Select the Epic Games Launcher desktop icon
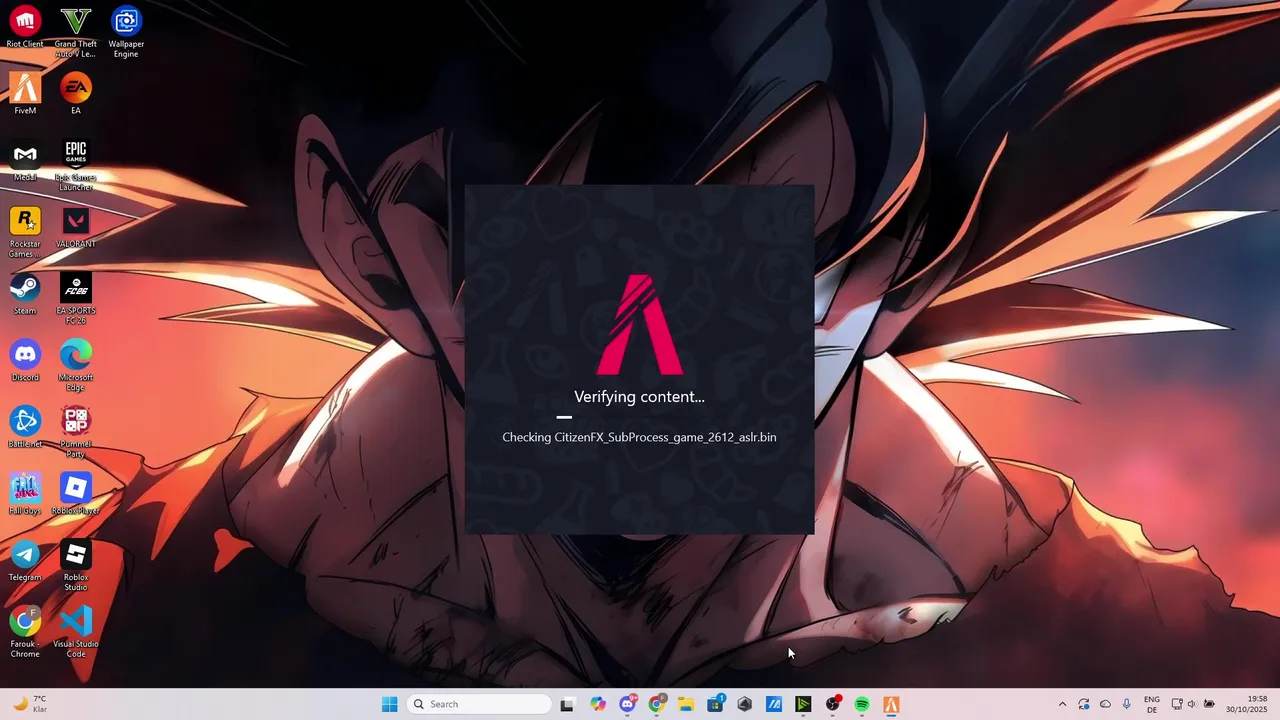Image resolution: width=1280 pixels, height=720 pixels. 76,165
